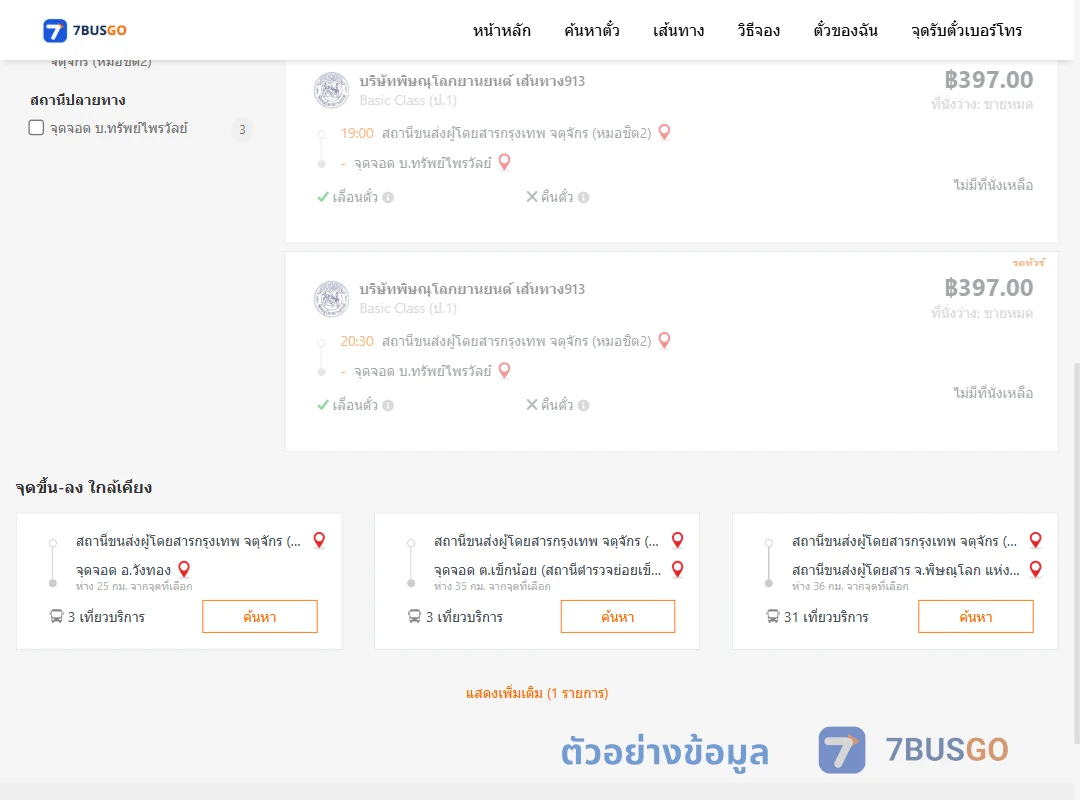The height and width of the screenshot is (800, 1080).
Task: Click คืนตั๋ว info icon on 19:00 trip
Action: click(583, 198)
